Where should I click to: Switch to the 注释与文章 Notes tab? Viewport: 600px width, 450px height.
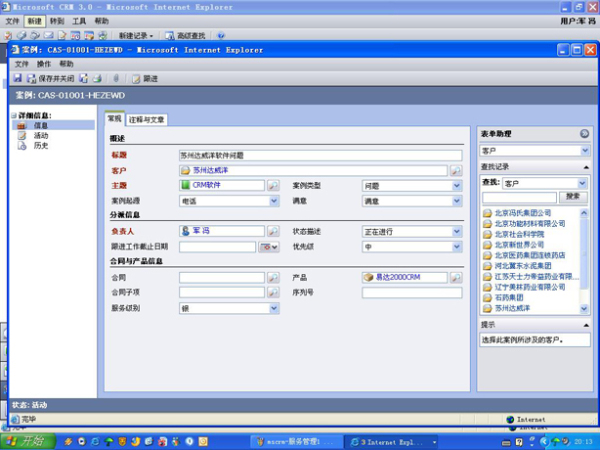click(x=146, y=120)
